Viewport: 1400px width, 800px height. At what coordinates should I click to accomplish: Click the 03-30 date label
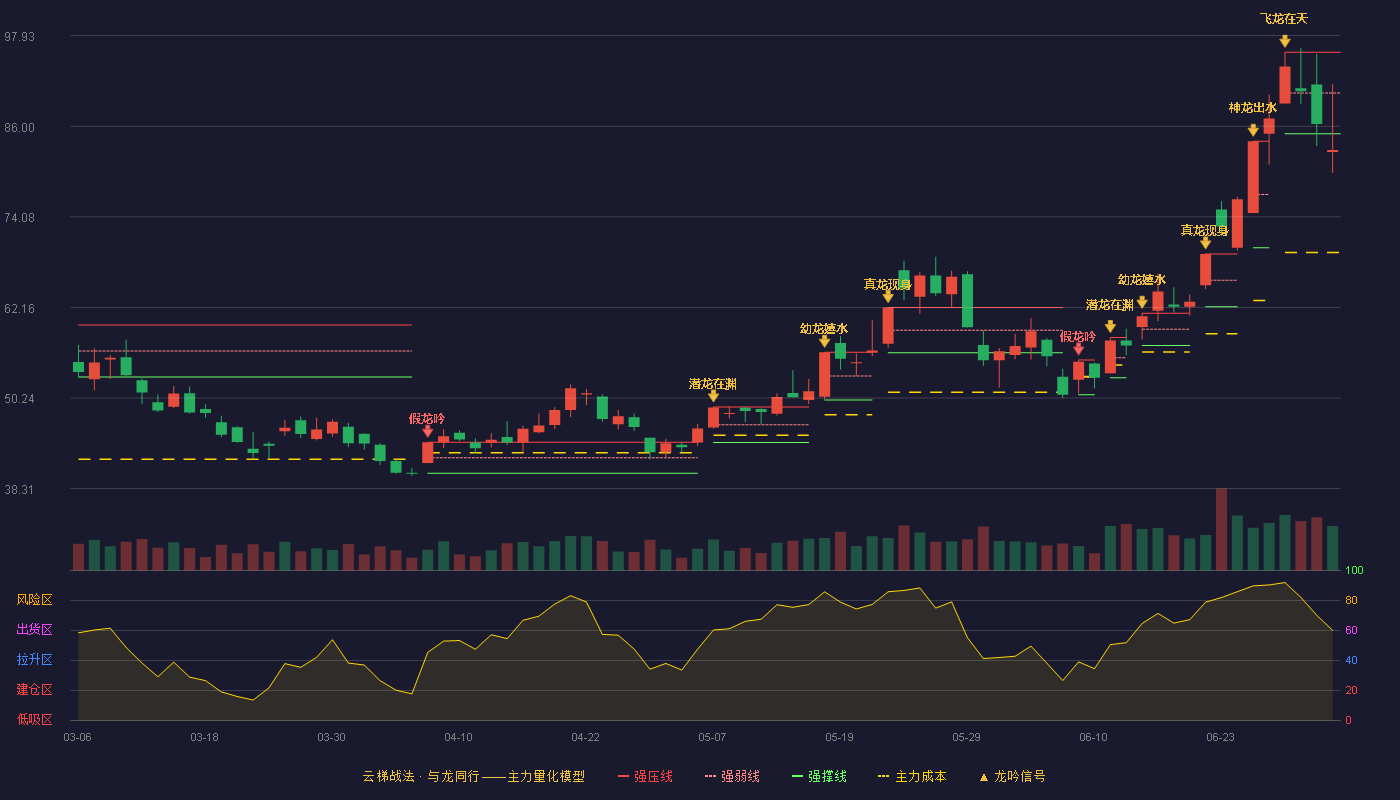(x=331, y=737)
